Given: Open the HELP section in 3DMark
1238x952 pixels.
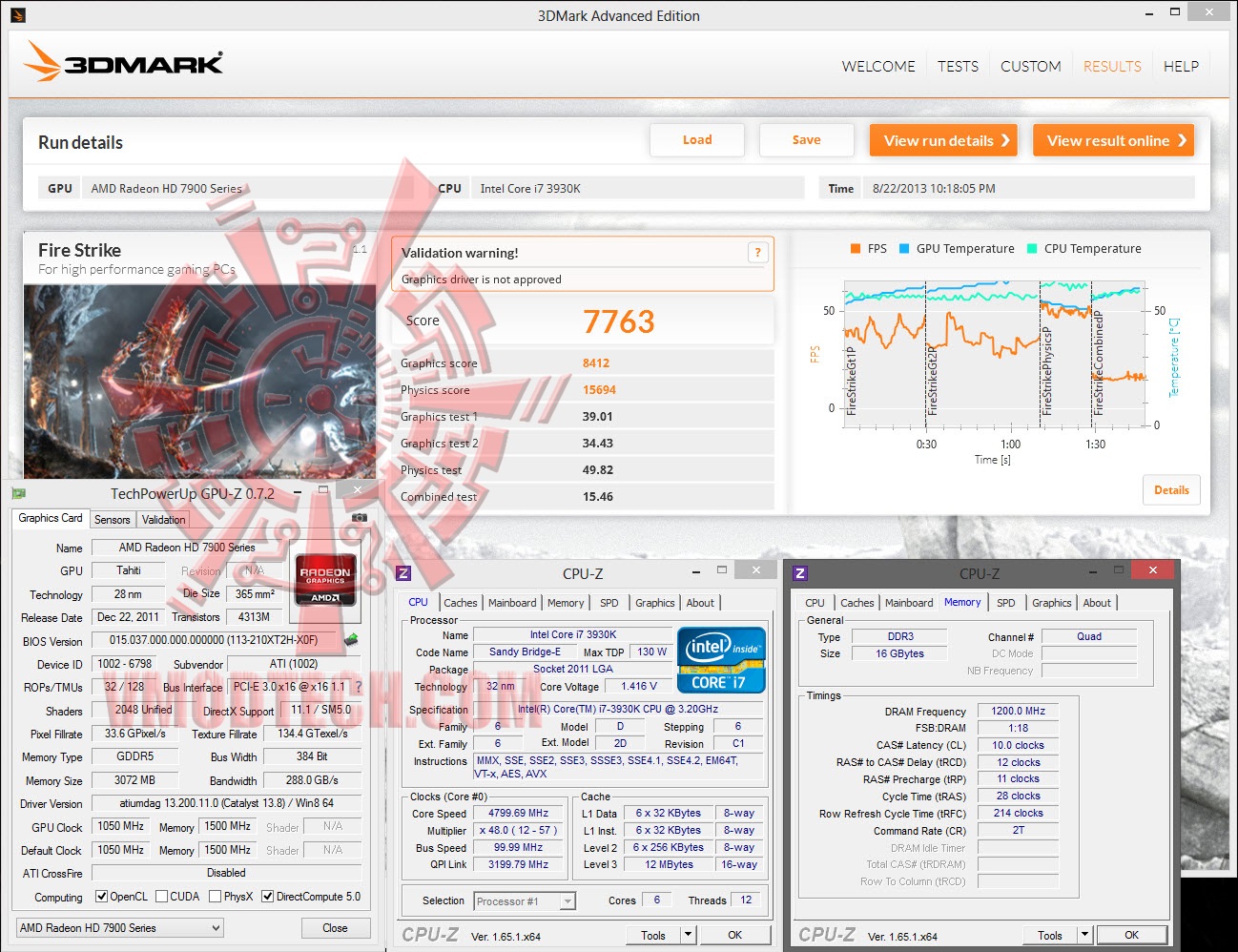Looking at the screenshot, I should coord(1181,67).
